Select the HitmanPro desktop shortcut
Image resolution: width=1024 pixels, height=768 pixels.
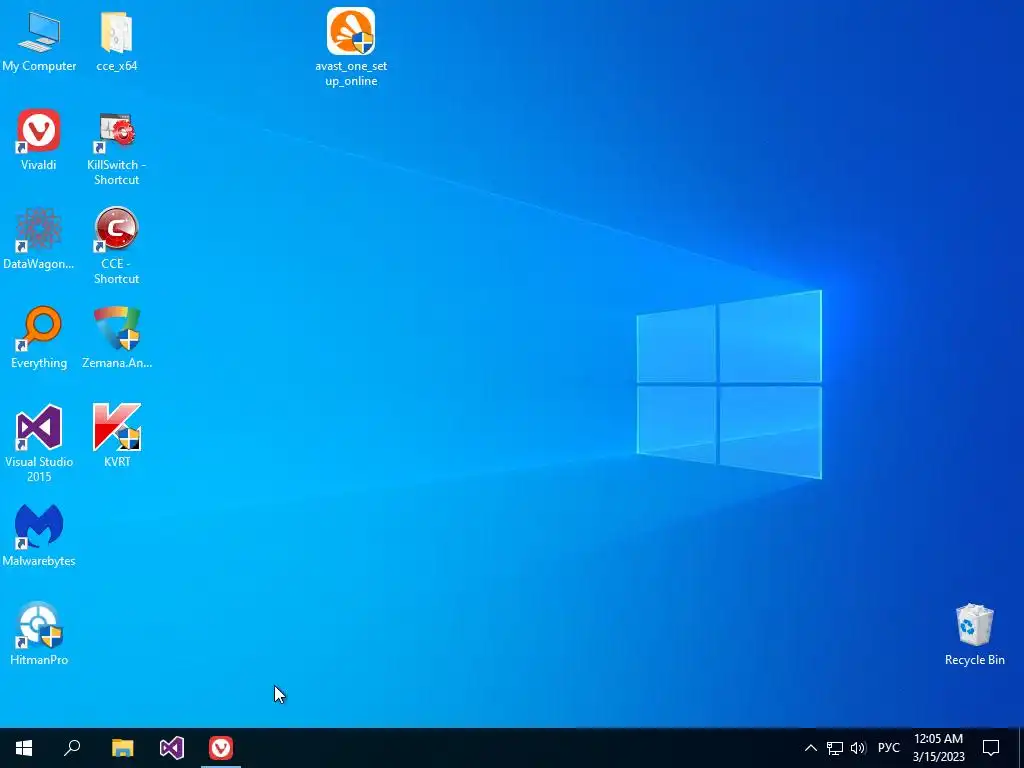tap(39, 634)
